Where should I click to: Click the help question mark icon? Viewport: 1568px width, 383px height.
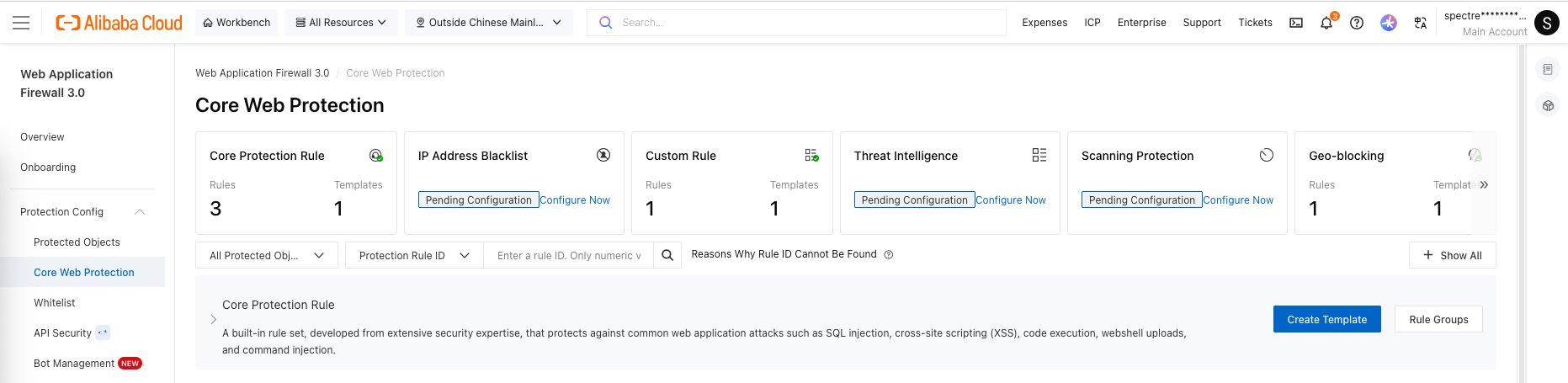click(x=1357, y=23)
